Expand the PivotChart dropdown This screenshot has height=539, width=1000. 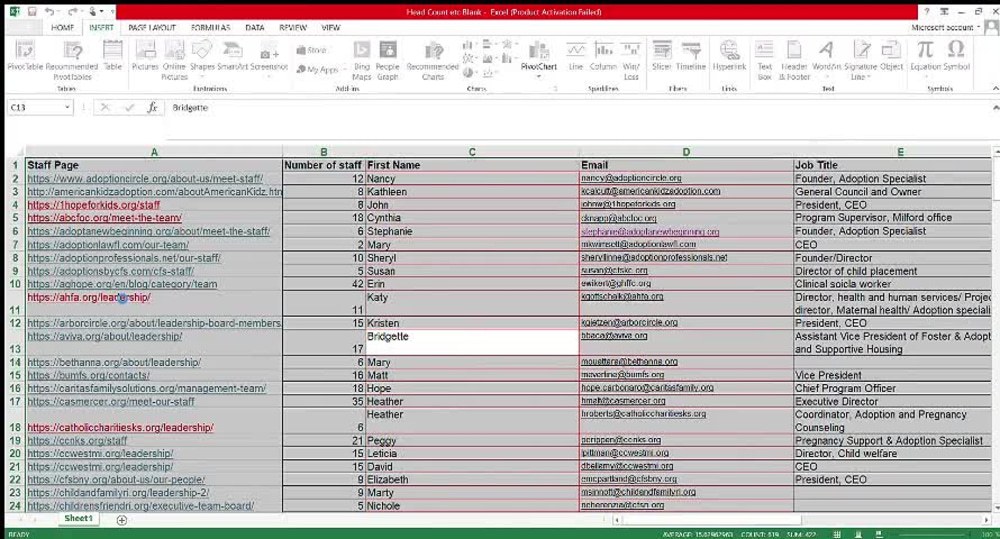(x=539, y=77)
